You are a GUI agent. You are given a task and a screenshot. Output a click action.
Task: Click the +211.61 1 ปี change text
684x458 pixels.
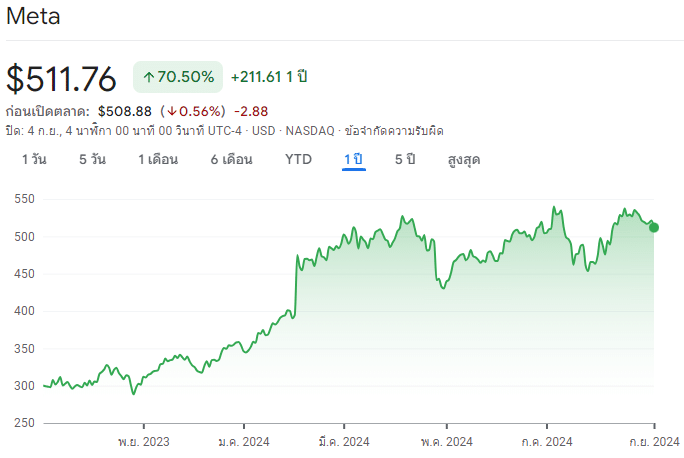pos(269,77)
